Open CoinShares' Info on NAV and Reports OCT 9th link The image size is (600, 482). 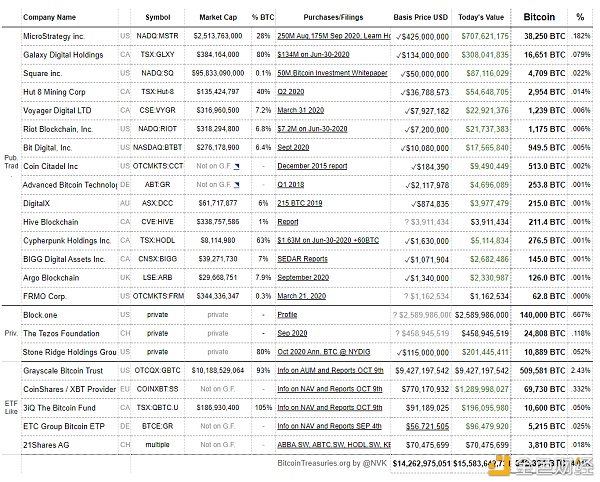330,389
